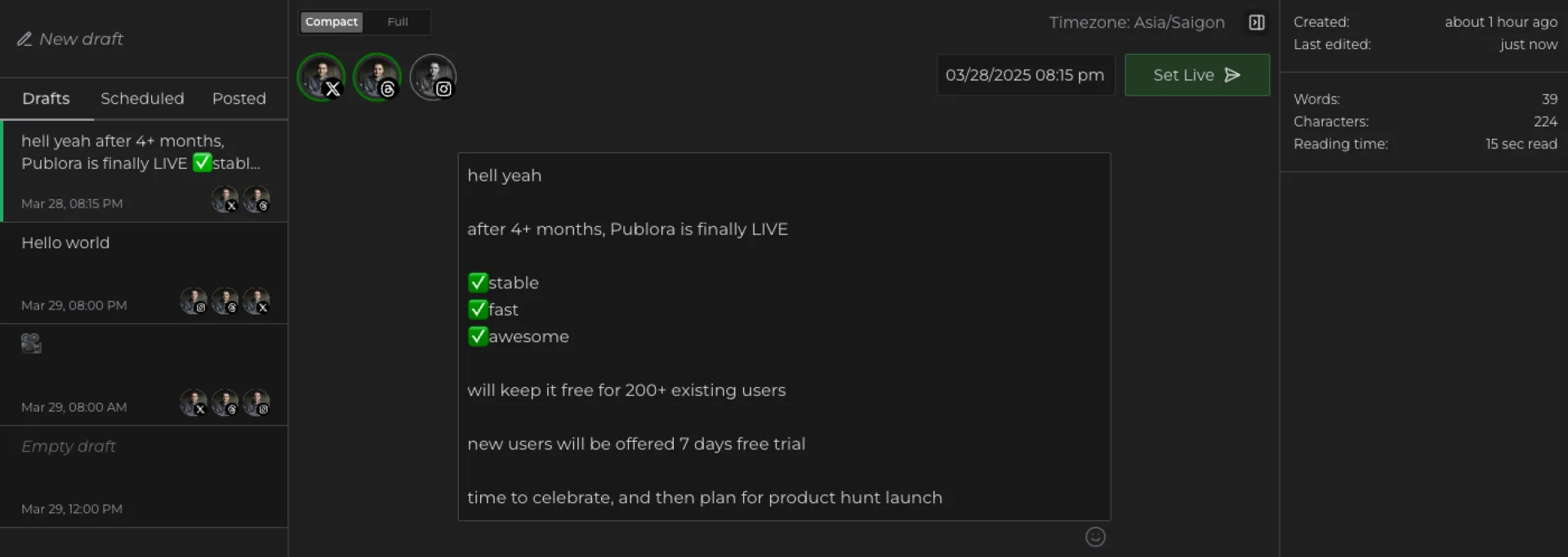This screenshot has width=1568, height=557.
Task: Open the Drafts tab
Action: pos(46,99)
